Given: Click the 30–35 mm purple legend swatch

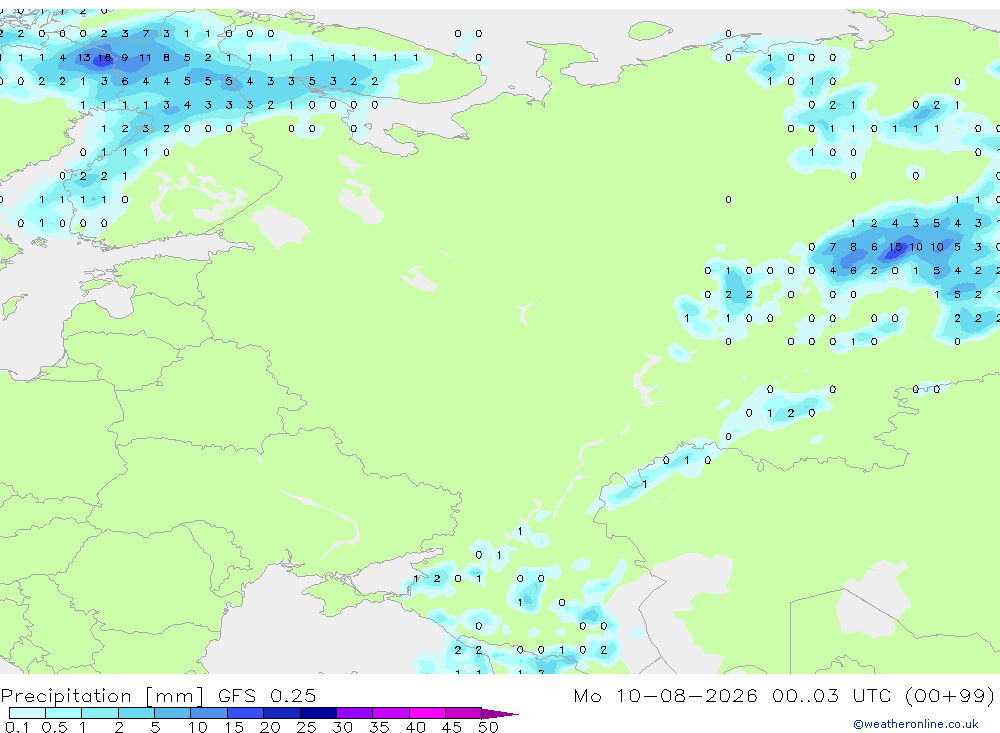Looking at the screenshot, I should tap(355, 713).
